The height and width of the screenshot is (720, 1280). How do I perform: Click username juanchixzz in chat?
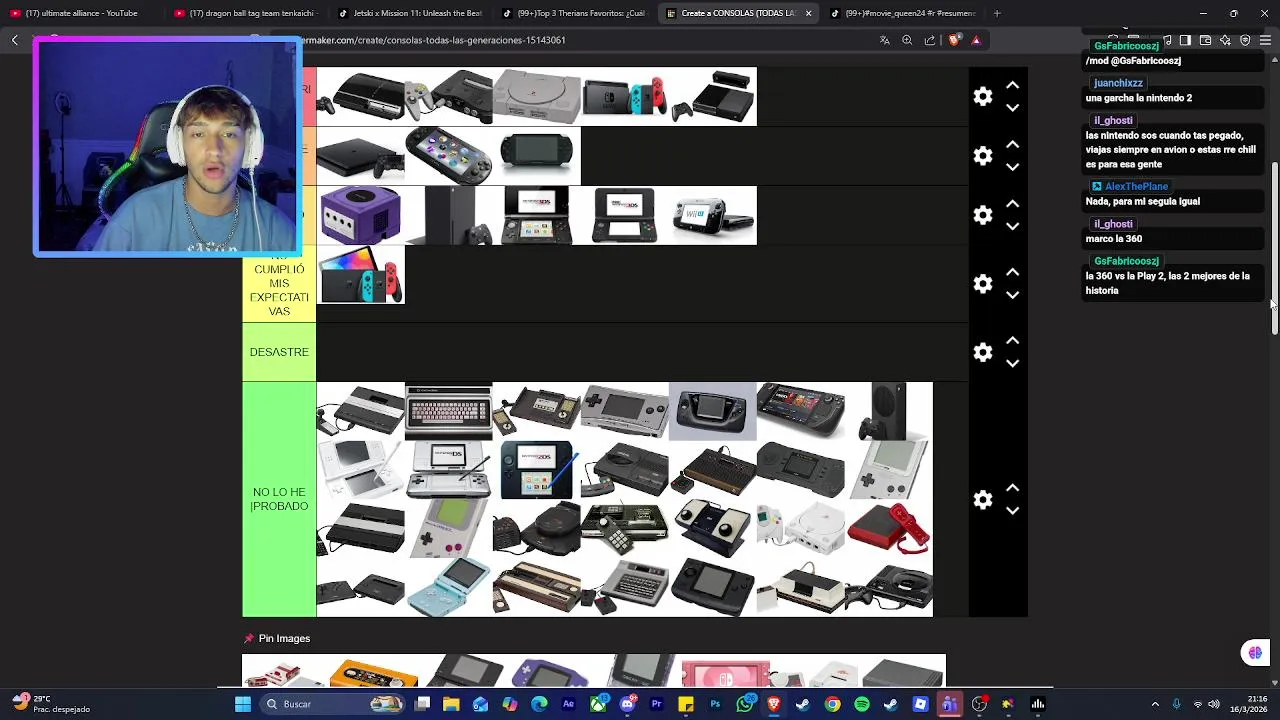[x=1118, y=83]
